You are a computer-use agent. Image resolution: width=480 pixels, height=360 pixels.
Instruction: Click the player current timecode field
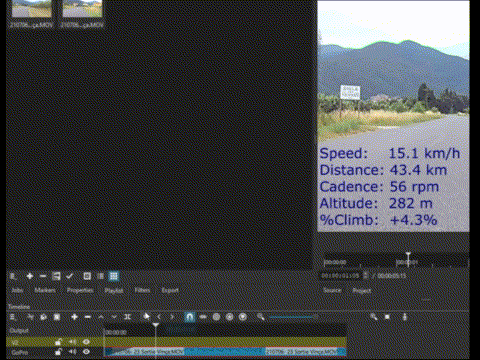[x=341, y=276]
